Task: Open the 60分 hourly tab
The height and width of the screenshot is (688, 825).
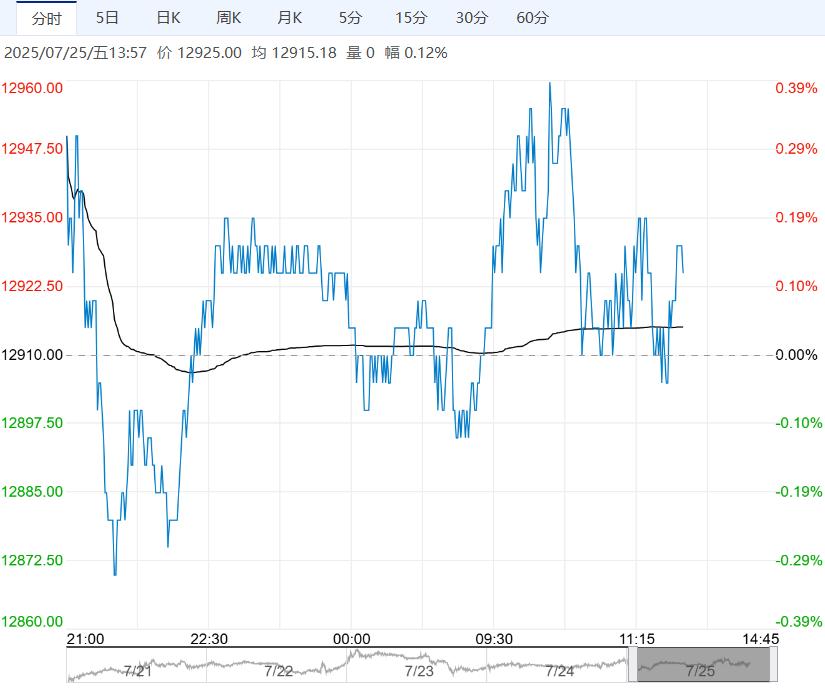Action: (x=532, y=18)
